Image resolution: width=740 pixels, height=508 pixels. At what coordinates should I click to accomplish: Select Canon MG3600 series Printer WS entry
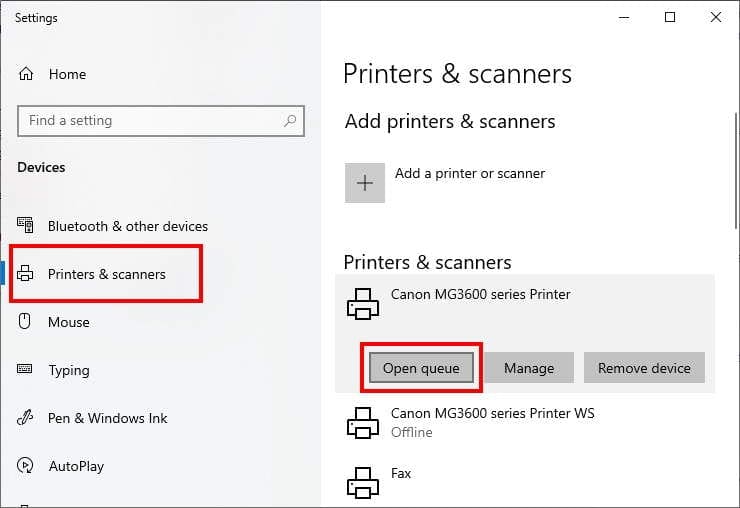[x=525, y=423]
